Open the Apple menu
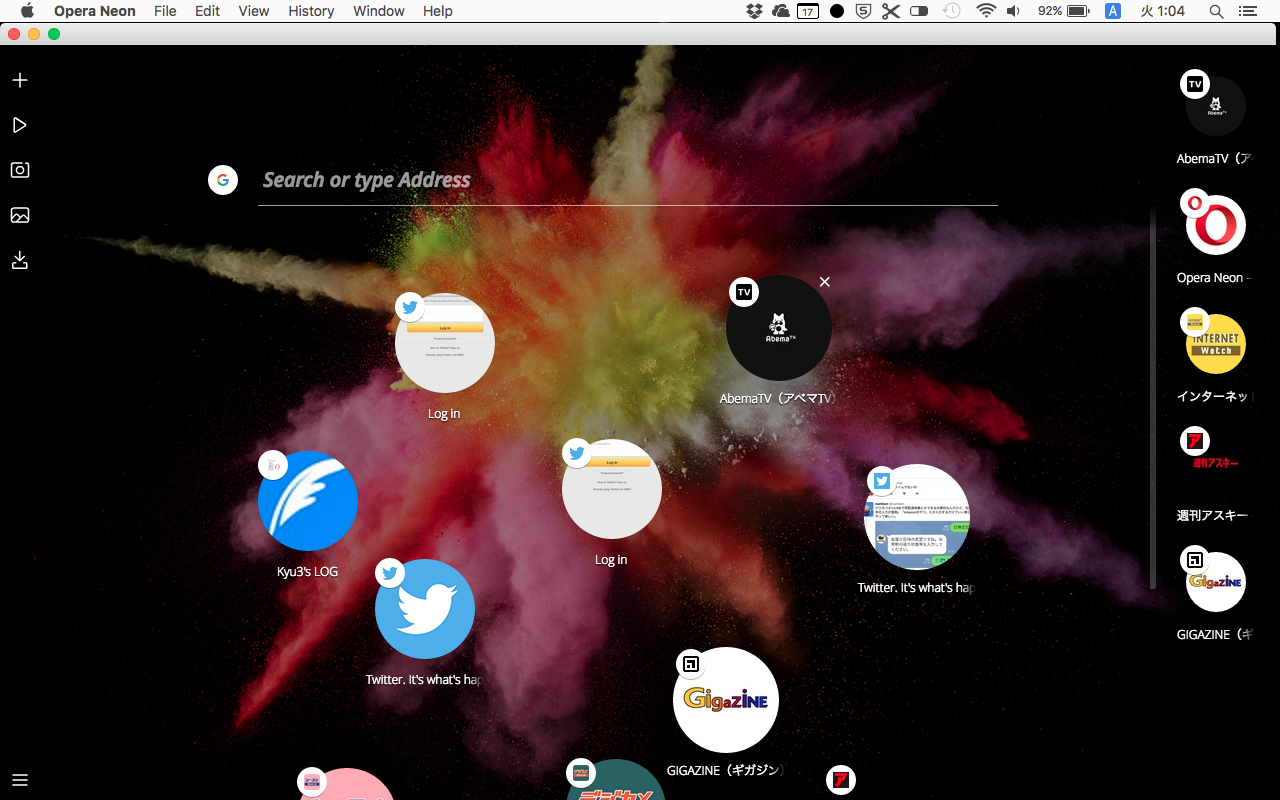 27,11
